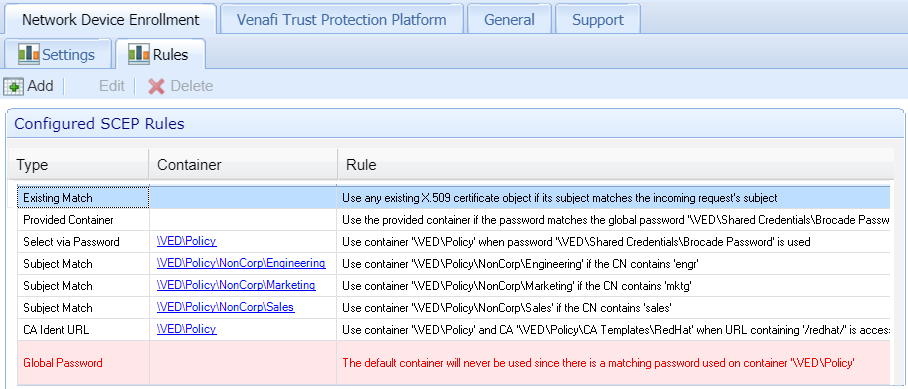Sort by the Type column header

coord(79,165)
